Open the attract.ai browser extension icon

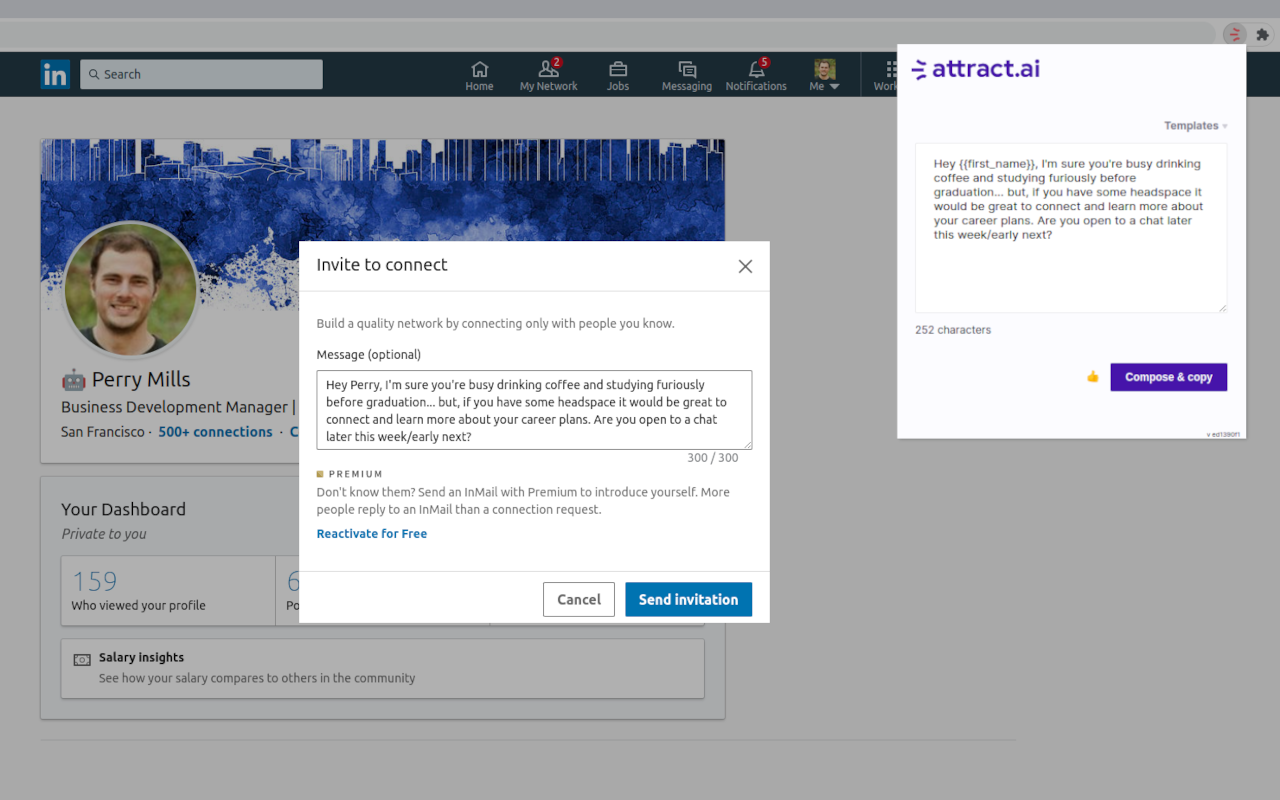click(x=1233, y=33)
